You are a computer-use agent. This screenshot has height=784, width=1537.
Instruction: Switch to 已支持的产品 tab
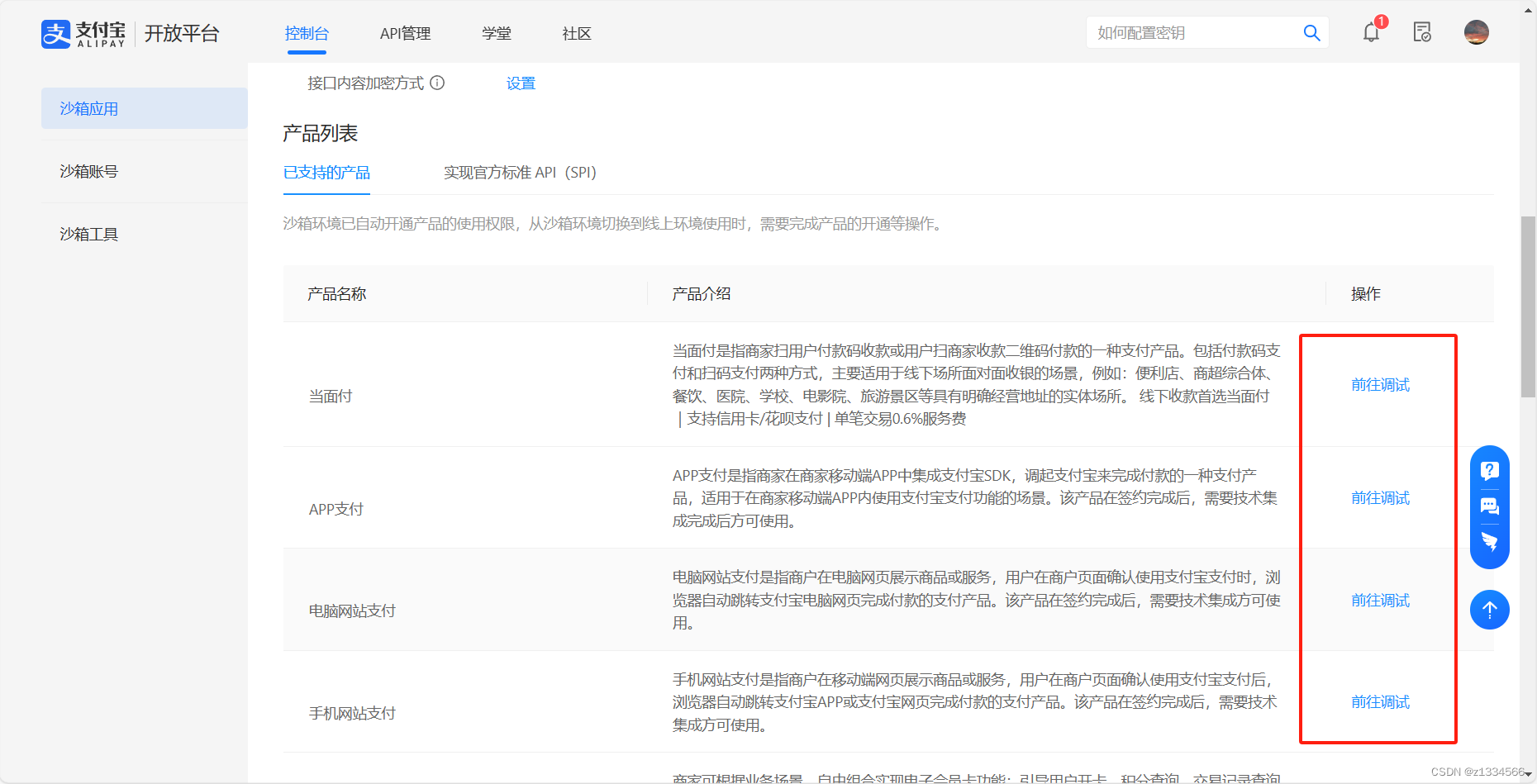326,173
